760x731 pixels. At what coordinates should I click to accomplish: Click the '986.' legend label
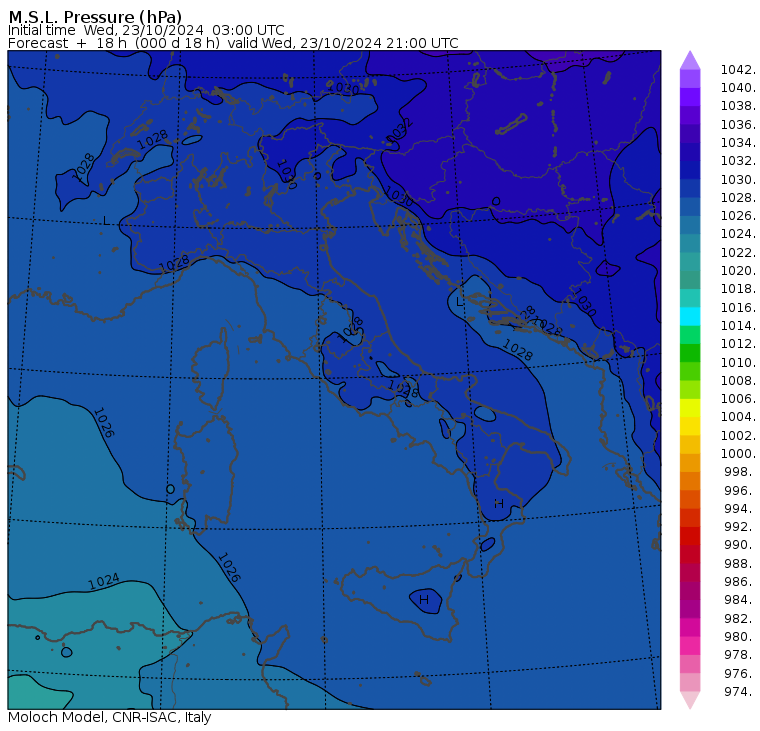pyautogui.click(x=740, y=582)
